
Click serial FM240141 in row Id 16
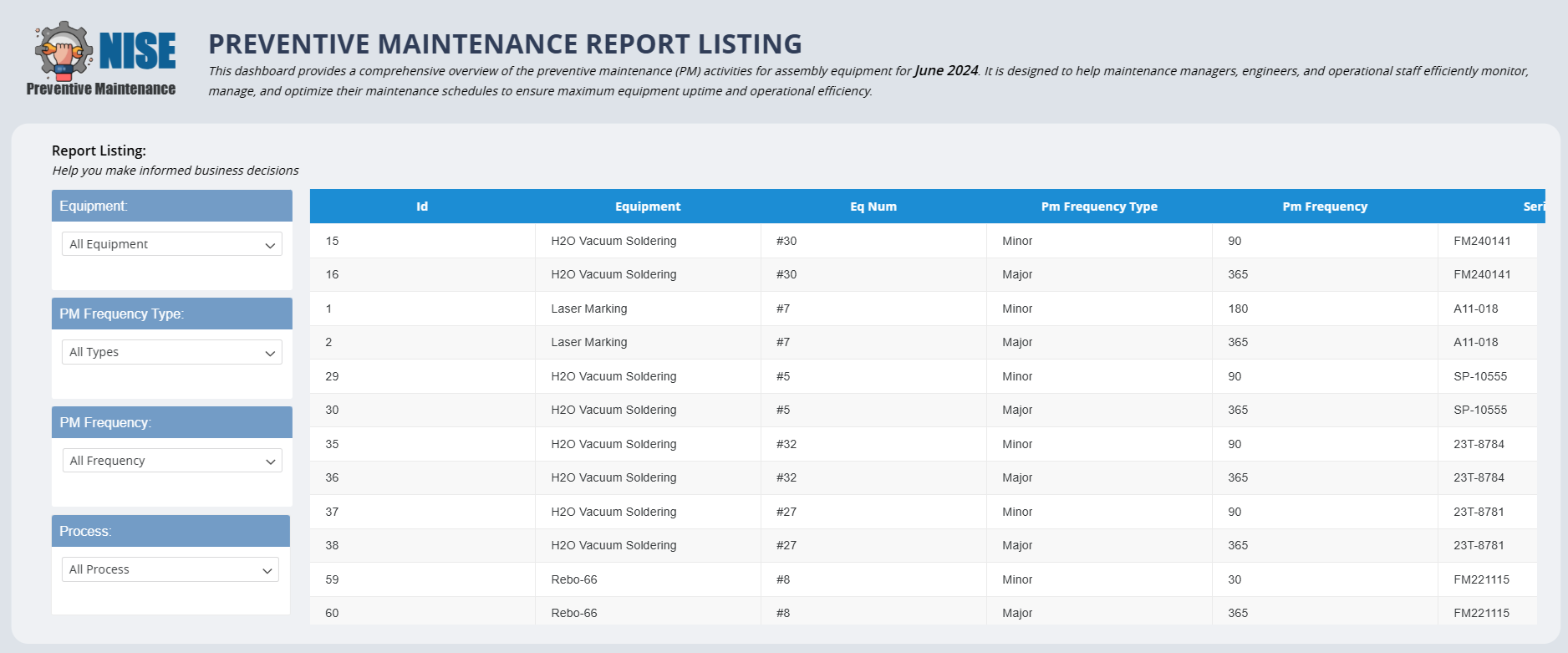coord(1482,274)
